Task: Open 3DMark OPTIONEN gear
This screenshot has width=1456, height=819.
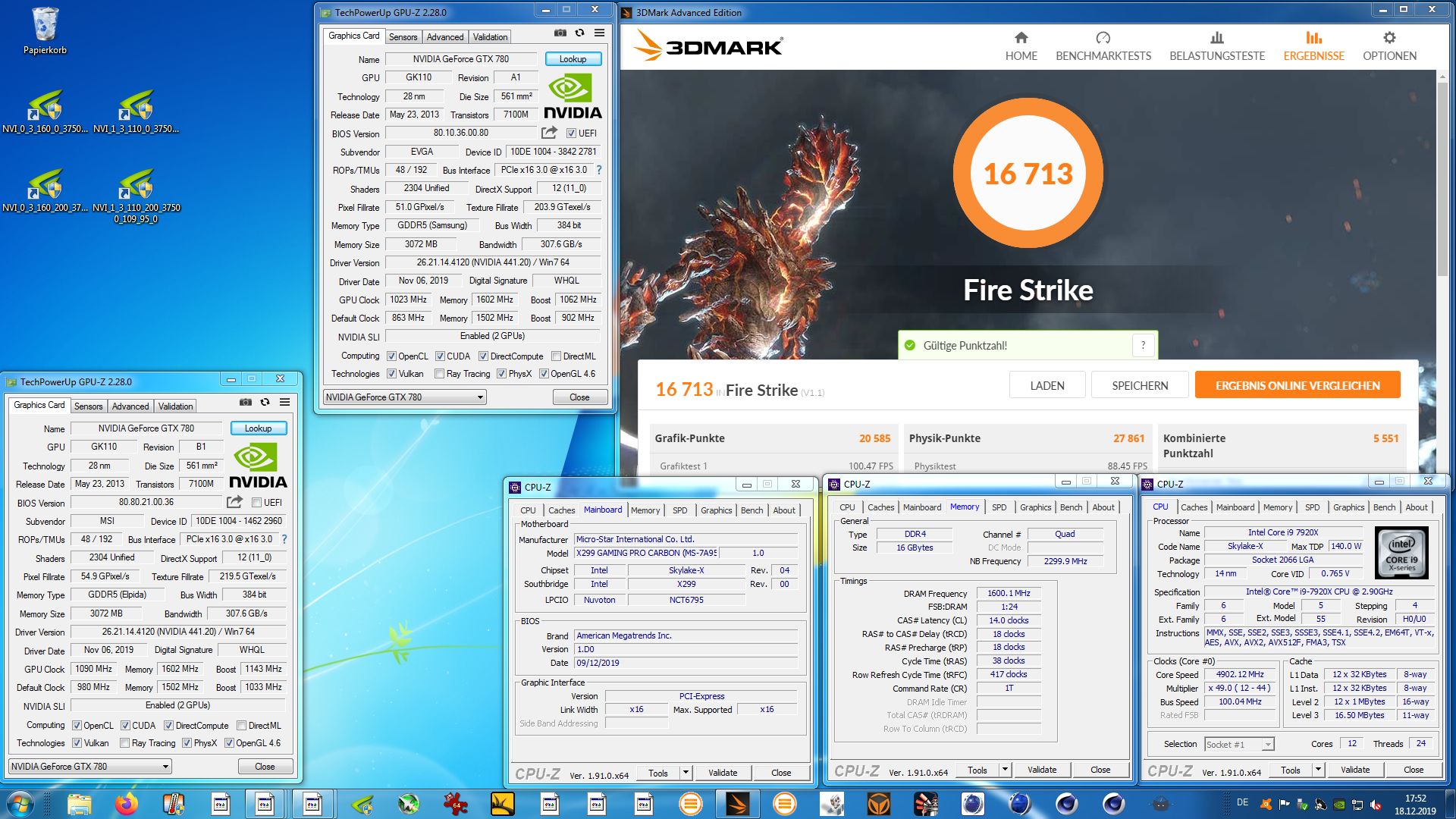Action: pyautogui.click(x=1389, y=46)
